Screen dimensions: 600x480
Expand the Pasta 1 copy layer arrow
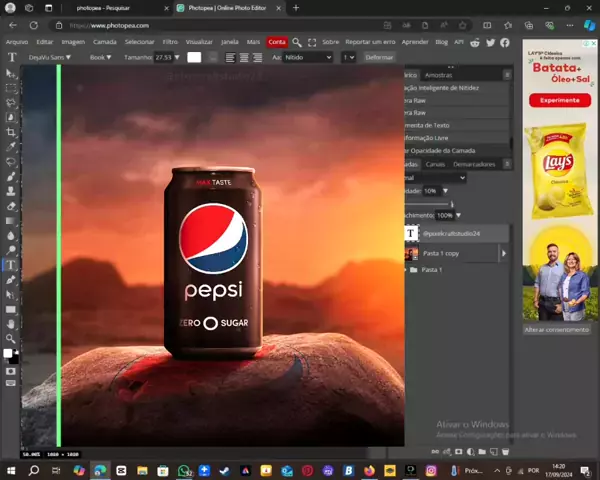[504, 253]
